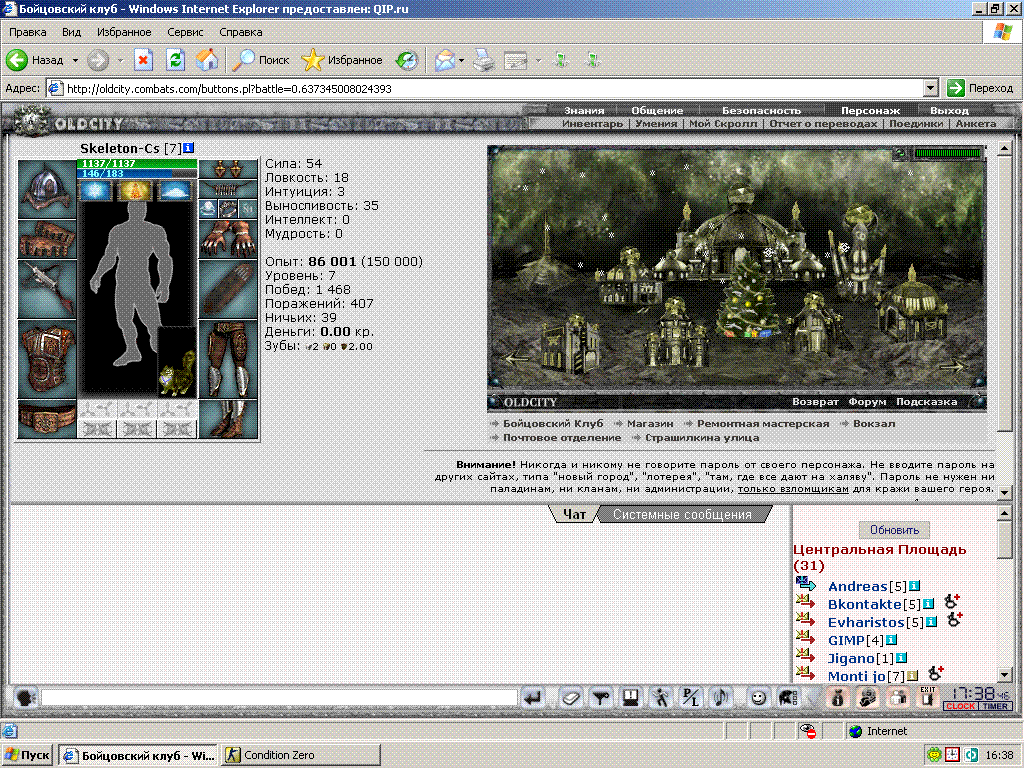1024x768 pixels.
Task: Click the white cloud buff icon
Action: point(174,191)
